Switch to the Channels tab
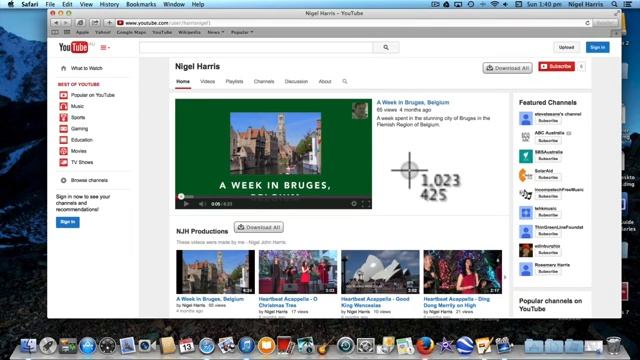Viewport: 640px width, 360px height. pos(264,82)
